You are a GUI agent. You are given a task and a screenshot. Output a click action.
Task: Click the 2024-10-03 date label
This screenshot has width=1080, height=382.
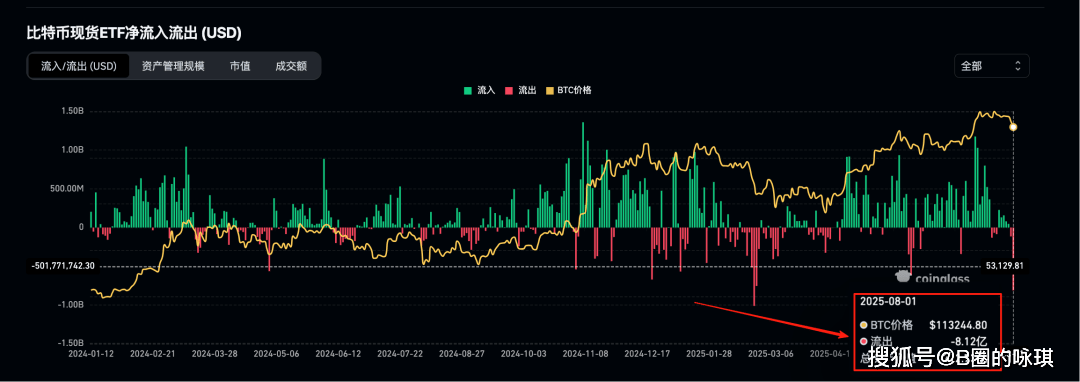click(x=523, y=354)
